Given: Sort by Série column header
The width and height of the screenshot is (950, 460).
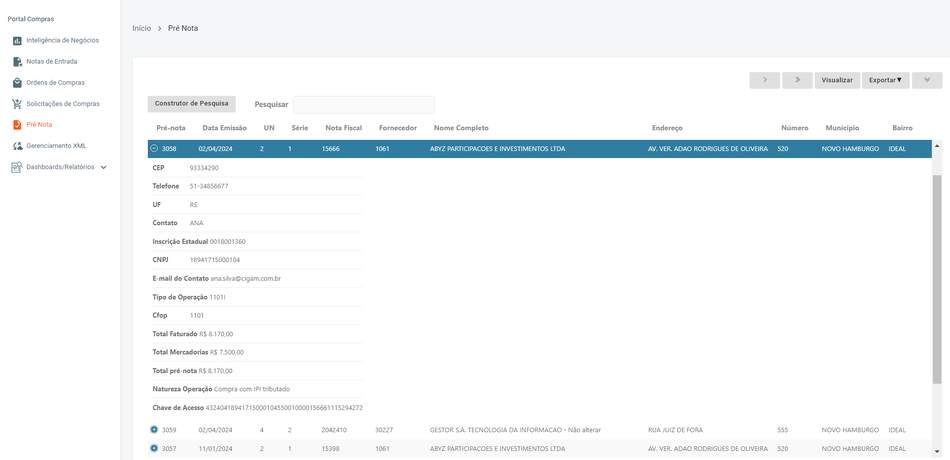Looking at the screenshot, I should 300,128.
